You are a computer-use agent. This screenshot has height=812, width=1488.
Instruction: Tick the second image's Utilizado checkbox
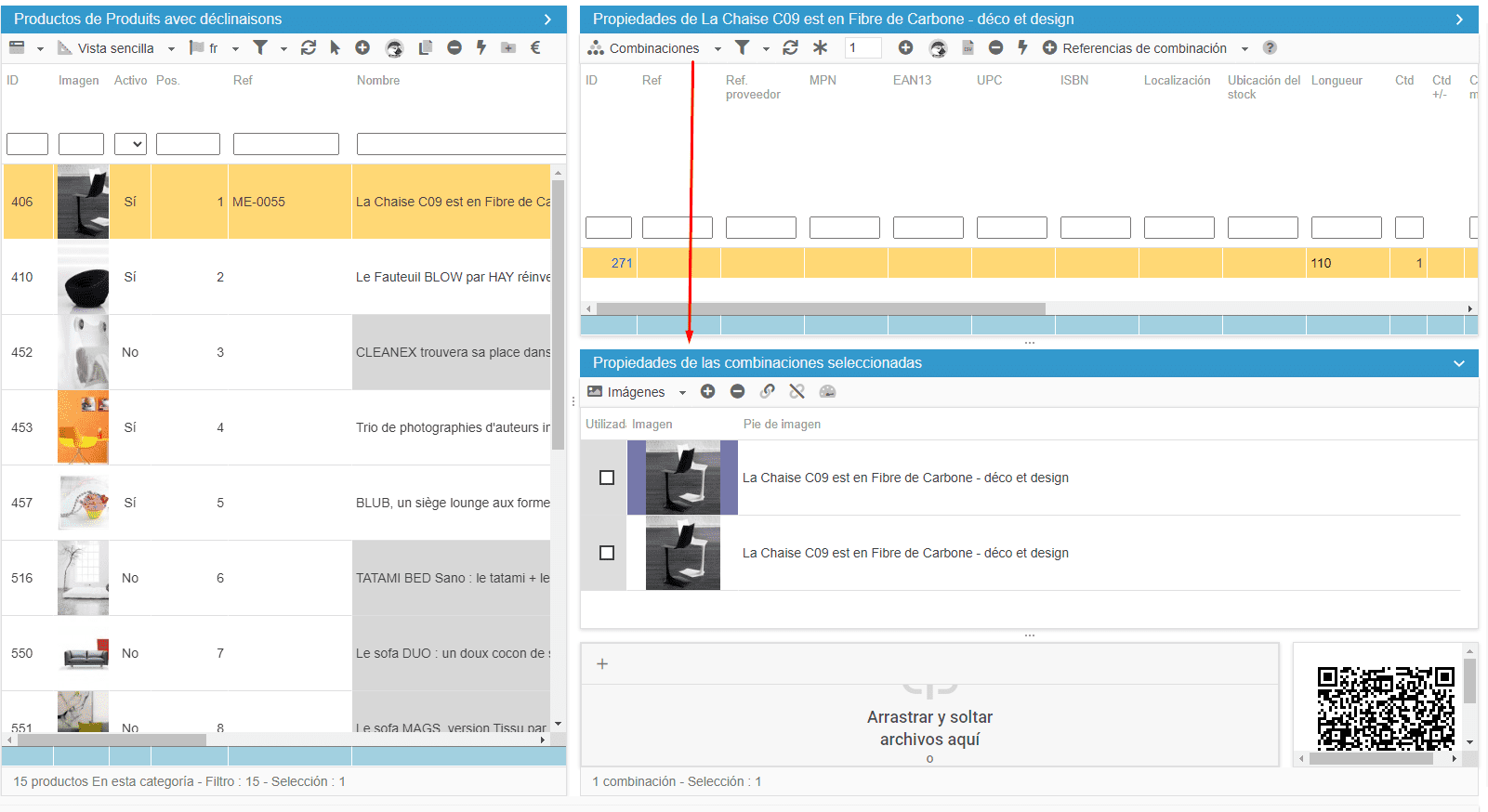point(607,553)
